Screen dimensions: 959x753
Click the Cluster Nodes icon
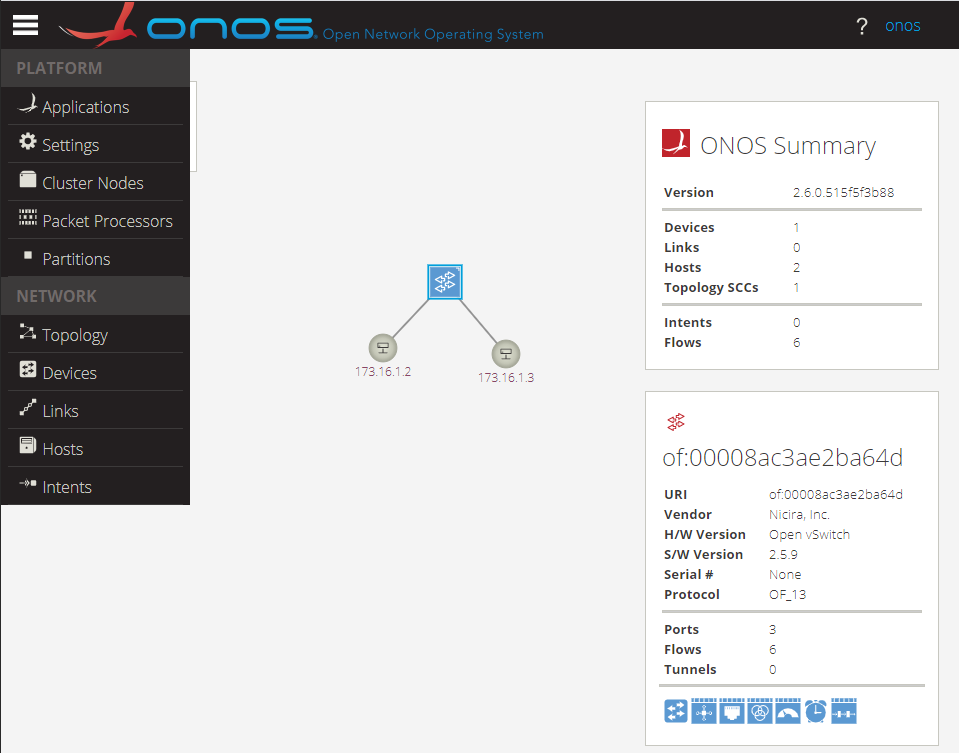pos(28,179)
